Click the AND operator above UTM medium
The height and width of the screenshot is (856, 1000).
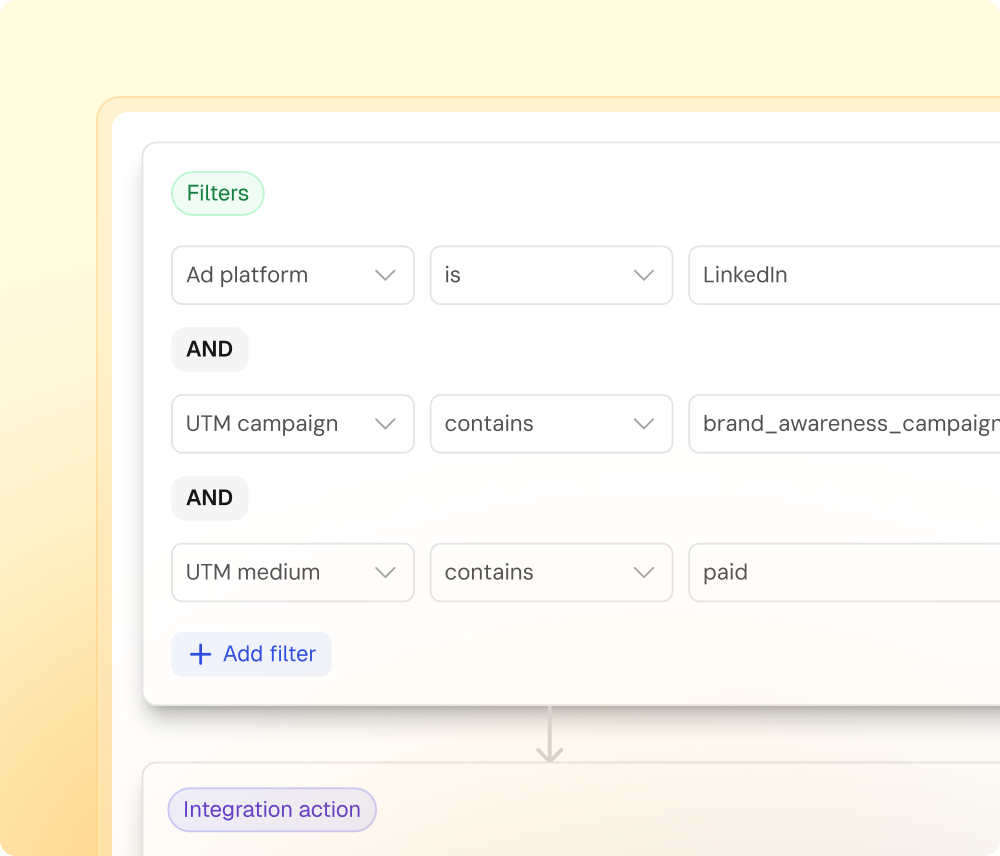coord(210,498)
